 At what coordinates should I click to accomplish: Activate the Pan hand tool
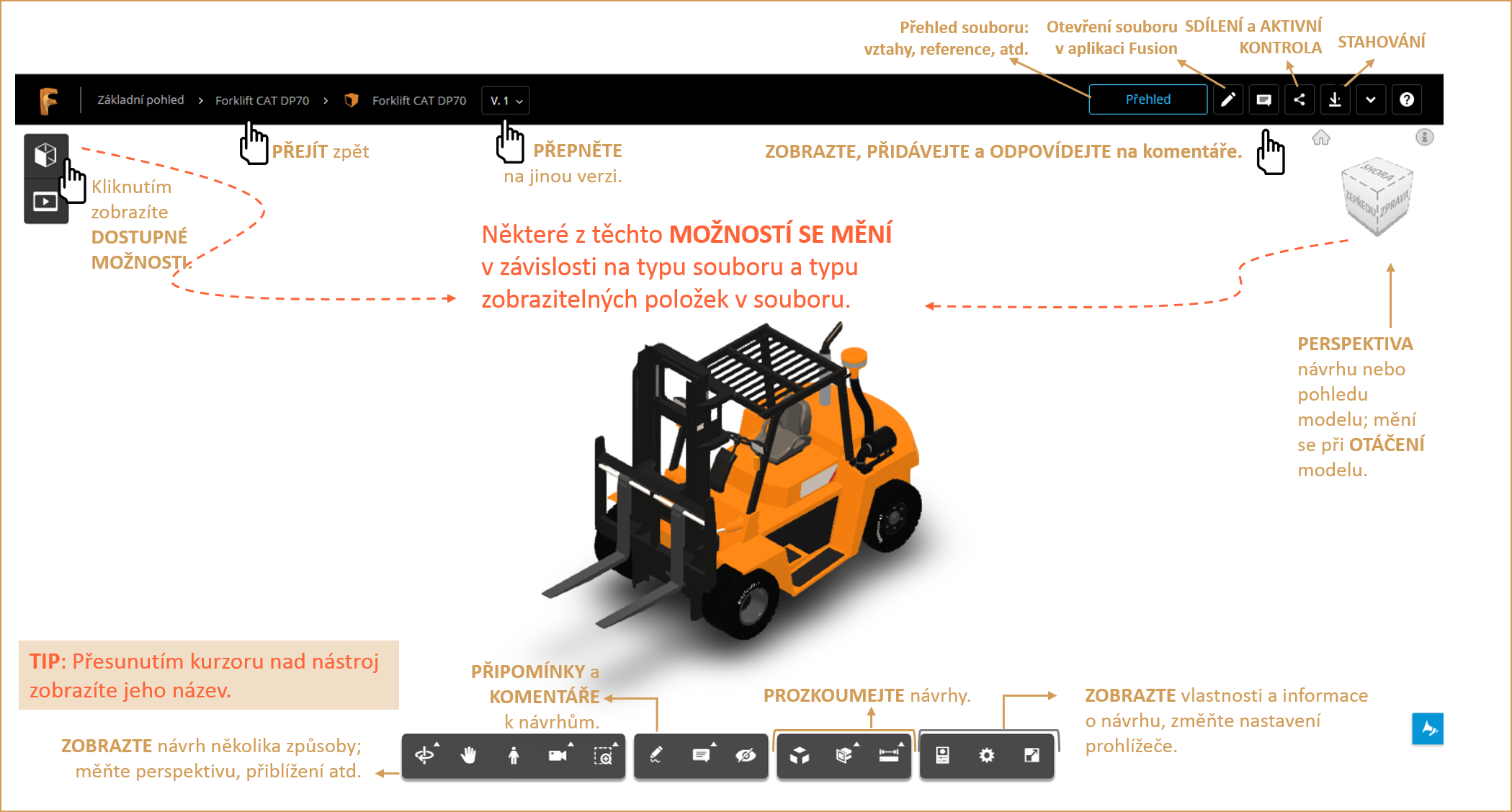coord(469,755)
